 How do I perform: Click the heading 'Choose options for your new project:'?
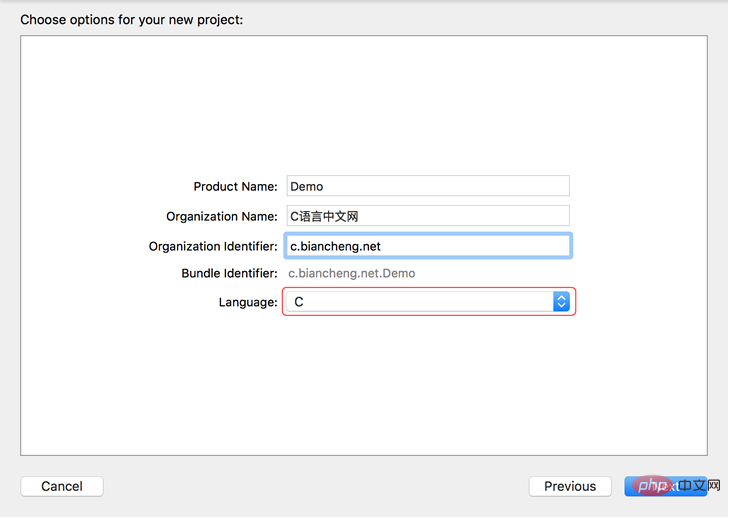132,20
